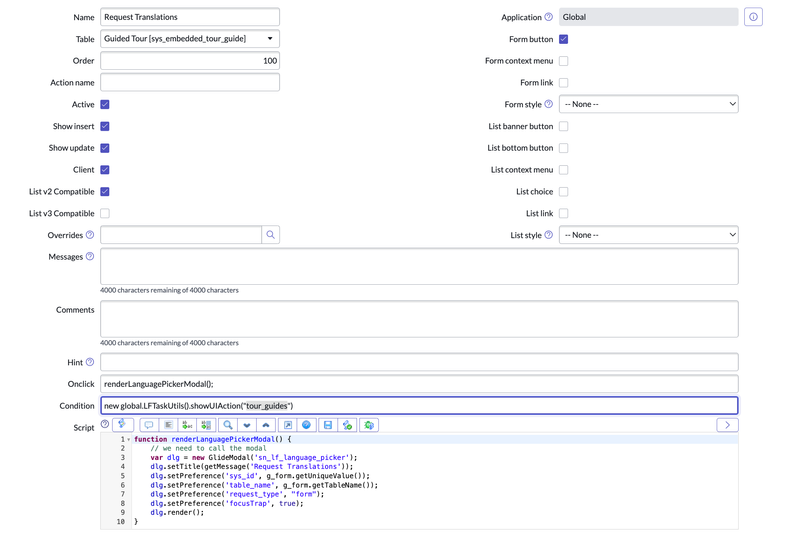Click the replace all icon in script toolbar
The image size is (792, 540).
207,425
